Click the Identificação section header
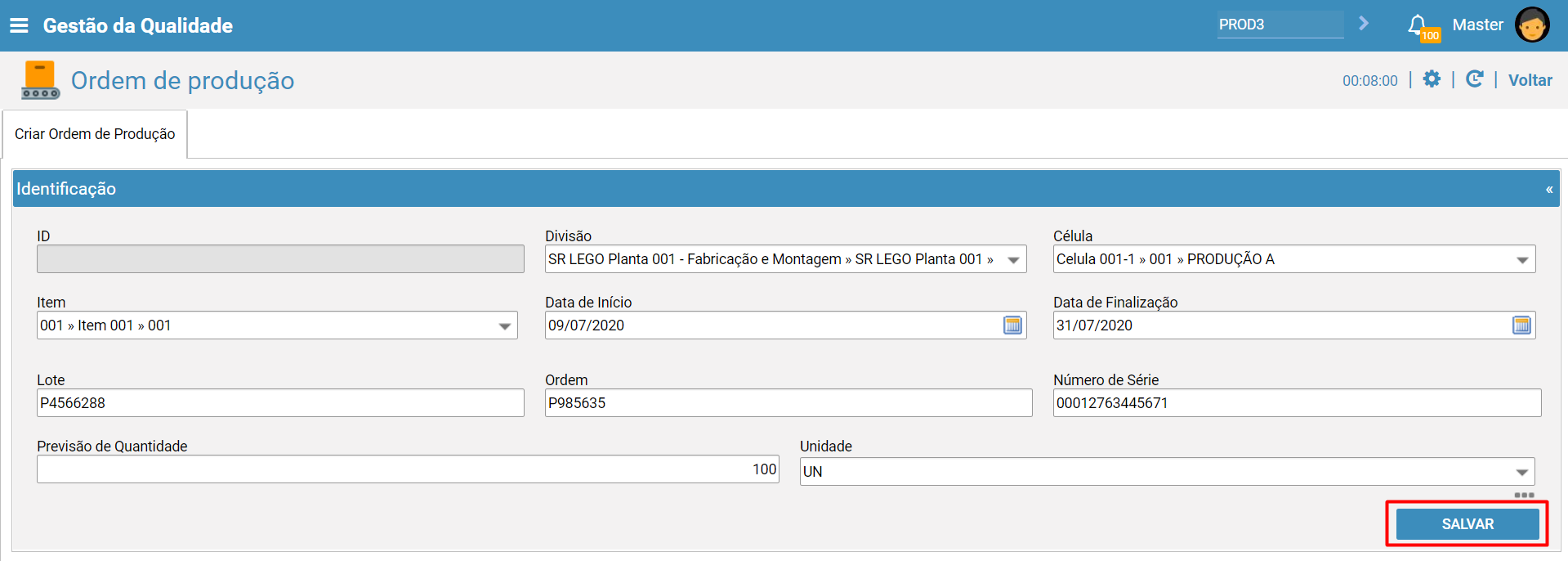This screenshot has height=561, width=1568. [787, 189]
